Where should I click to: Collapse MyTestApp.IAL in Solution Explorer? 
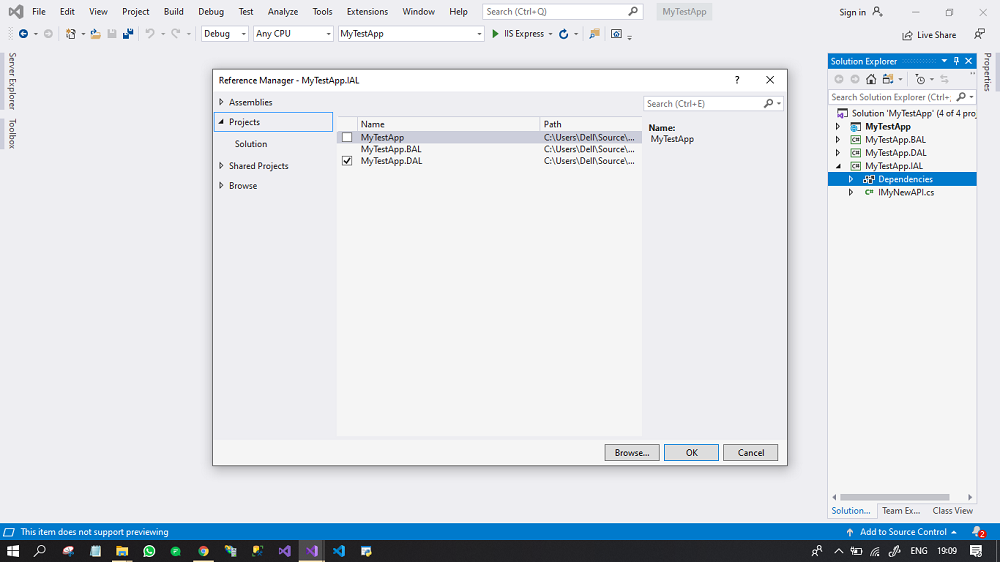pyautogui.click(x=838, y=166)
